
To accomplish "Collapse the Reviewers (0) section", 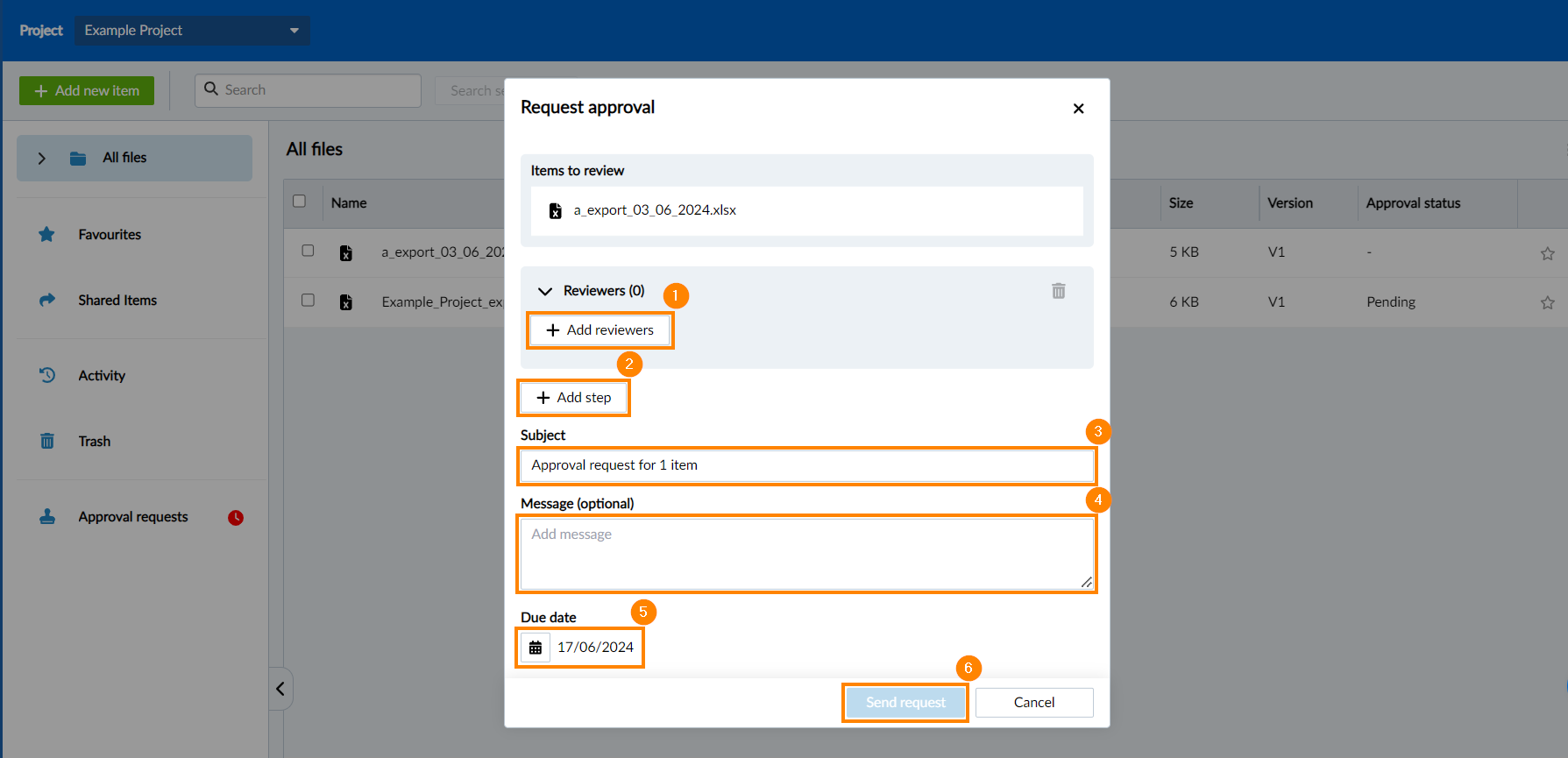I will (x=545, y=291).
